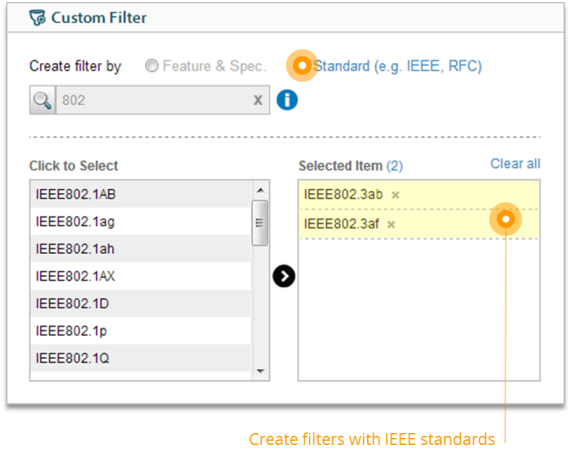This screenshot has width=571, height=459.
Task: Click the Clear all link
Action: pyautogui.click(x=515, y=164)
